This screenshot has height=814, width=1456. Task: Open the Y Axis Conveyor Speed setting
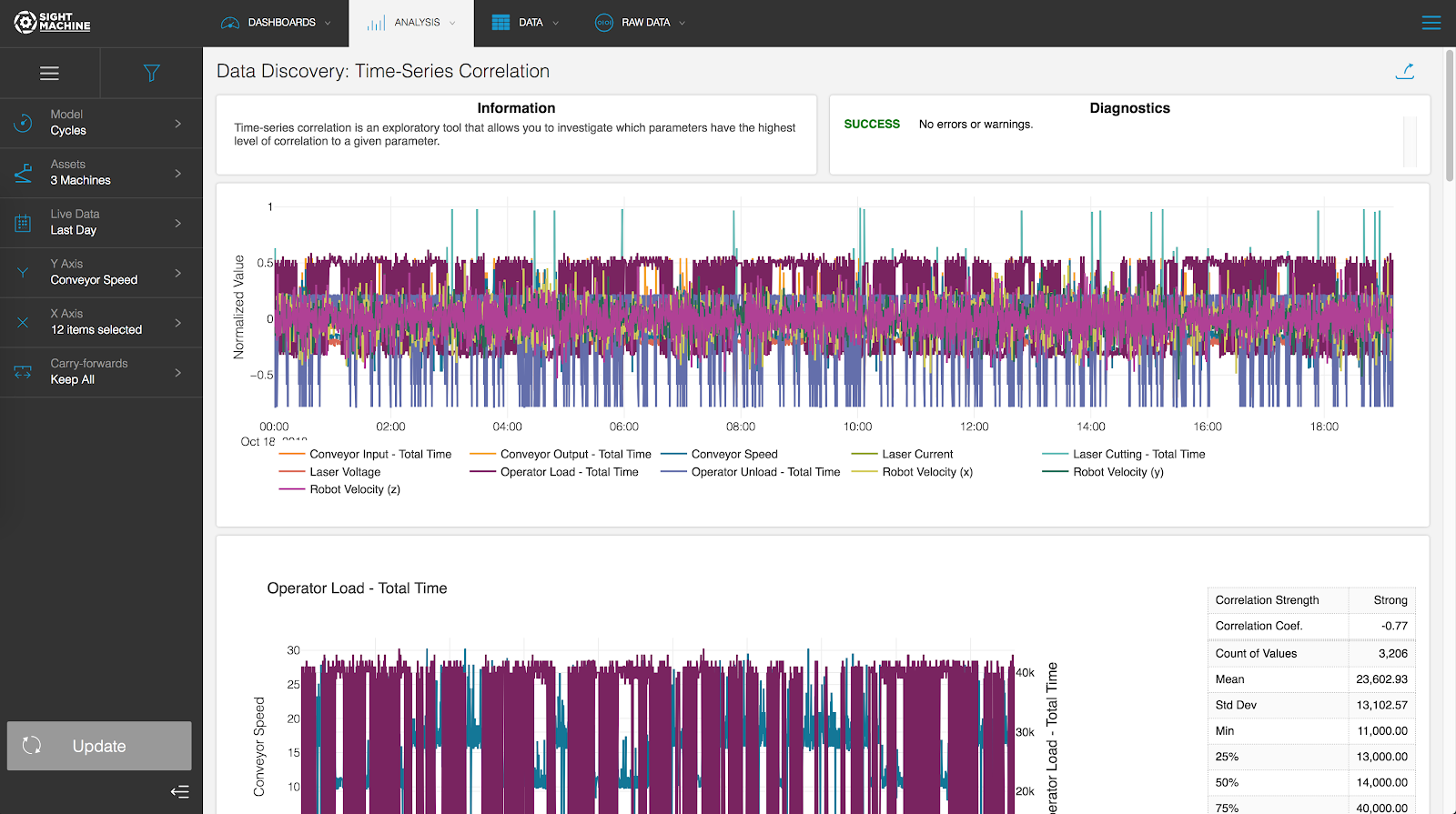point(101,273)
